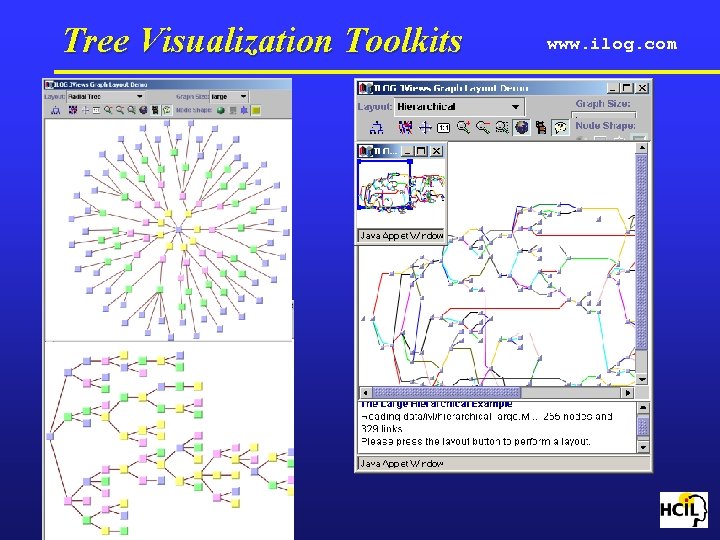Click the HCIL logo
The image size is (720, 540).
coord(684,510)
